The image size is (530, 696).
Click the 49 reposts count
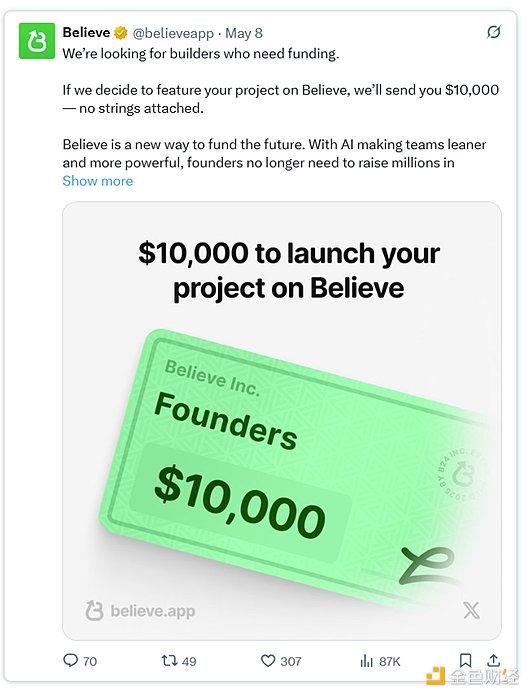tap(189, 661)
